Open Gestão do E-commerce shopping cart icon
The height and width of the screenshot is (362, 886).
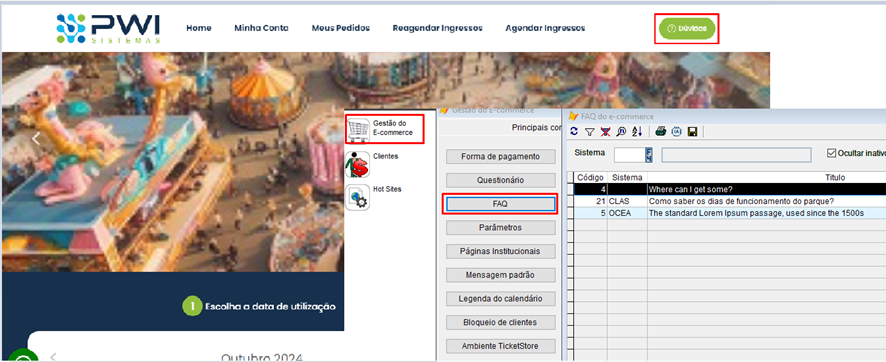pyautogui.click(x=357, y=130)
